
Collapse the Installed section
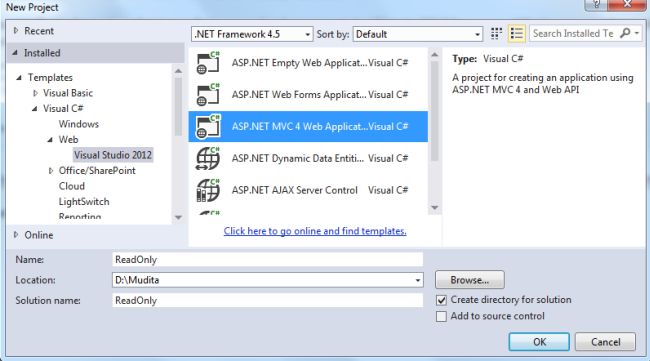pos(15,53)
